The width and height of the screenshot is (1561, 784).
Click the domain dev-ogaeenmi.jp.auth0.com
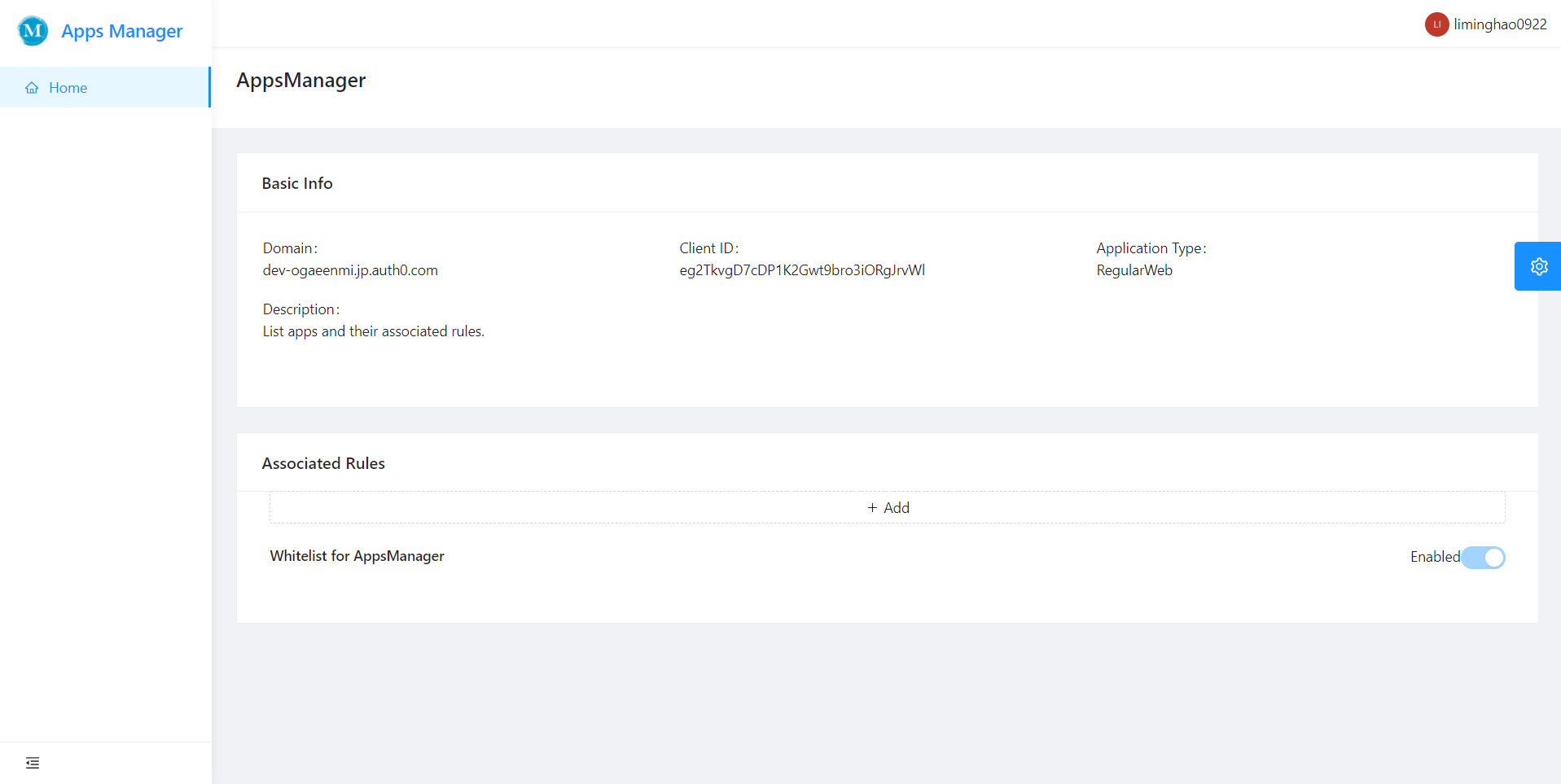click(x=350, y=270)
